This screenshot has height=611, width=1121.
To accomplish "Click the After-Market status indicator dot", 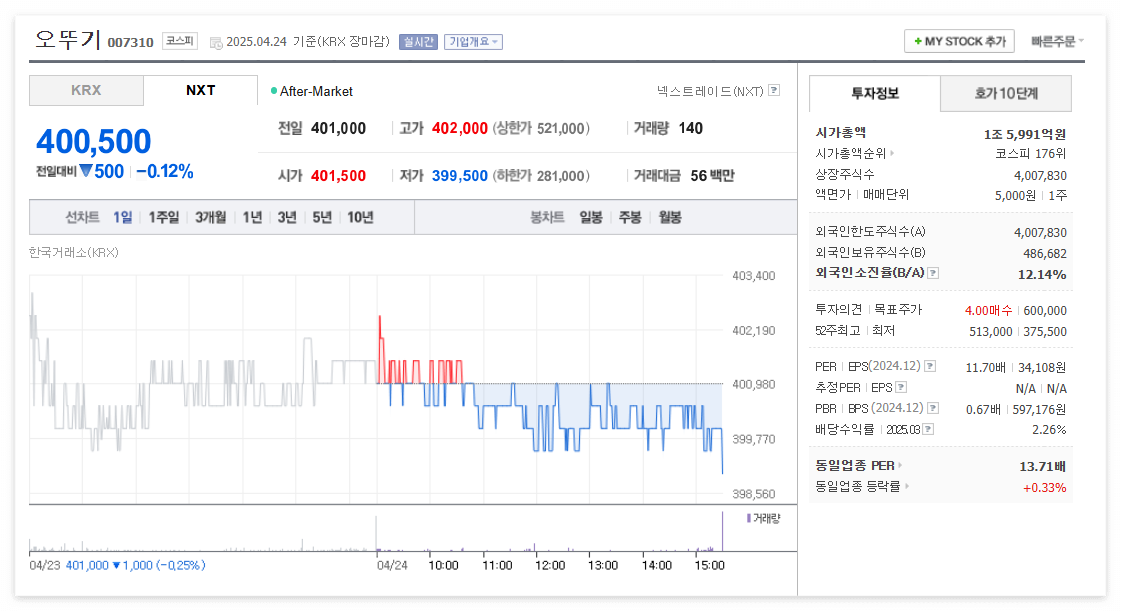I will [274, 90].
